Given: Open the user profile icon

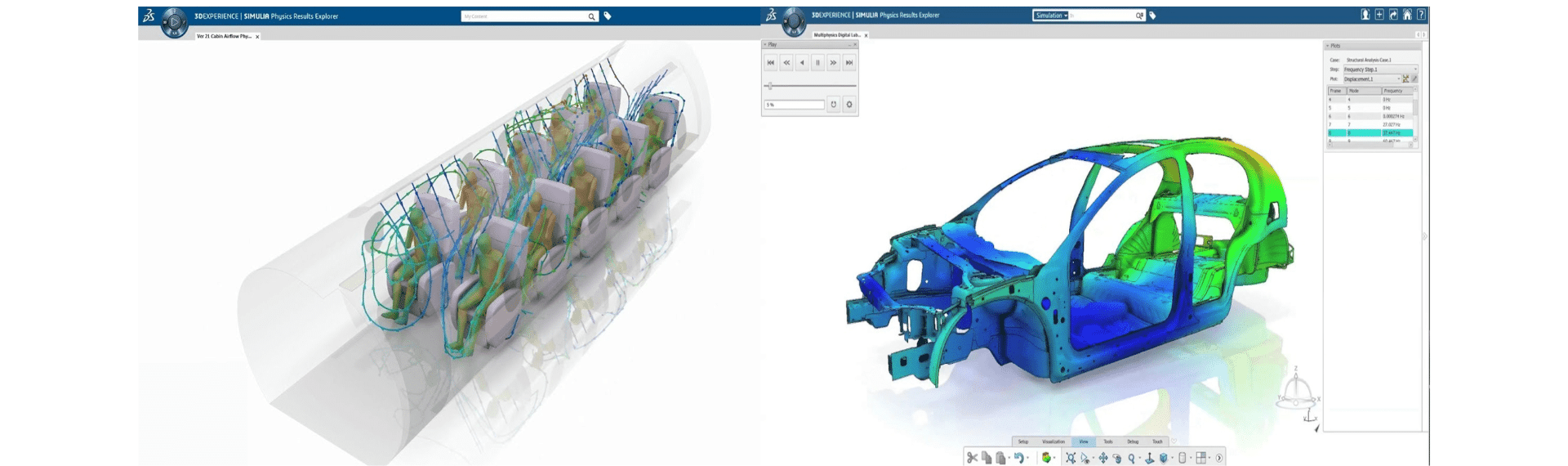Looking at the screenshot, I should (x=1365, y=15).
